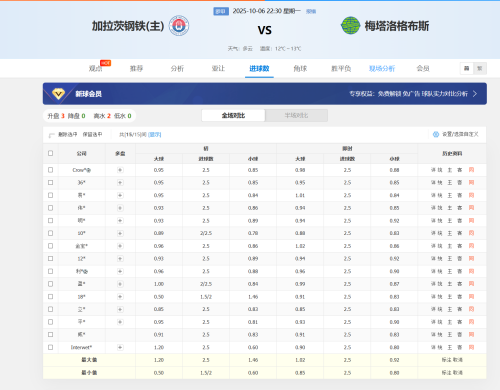
Task: Click 主 history link in the Crow* row
Action: pyautogui.click(x=450, y=170)
